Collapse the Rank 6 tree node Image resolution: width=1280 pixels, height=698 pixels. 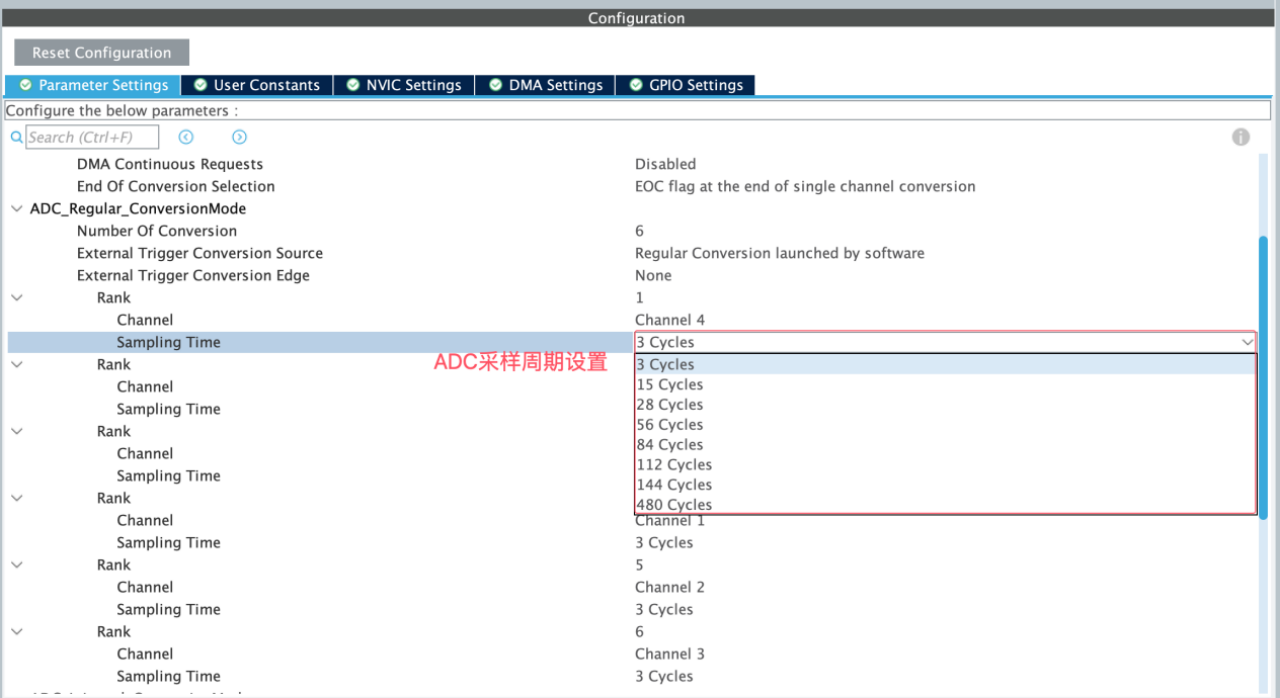coord(17,632)
